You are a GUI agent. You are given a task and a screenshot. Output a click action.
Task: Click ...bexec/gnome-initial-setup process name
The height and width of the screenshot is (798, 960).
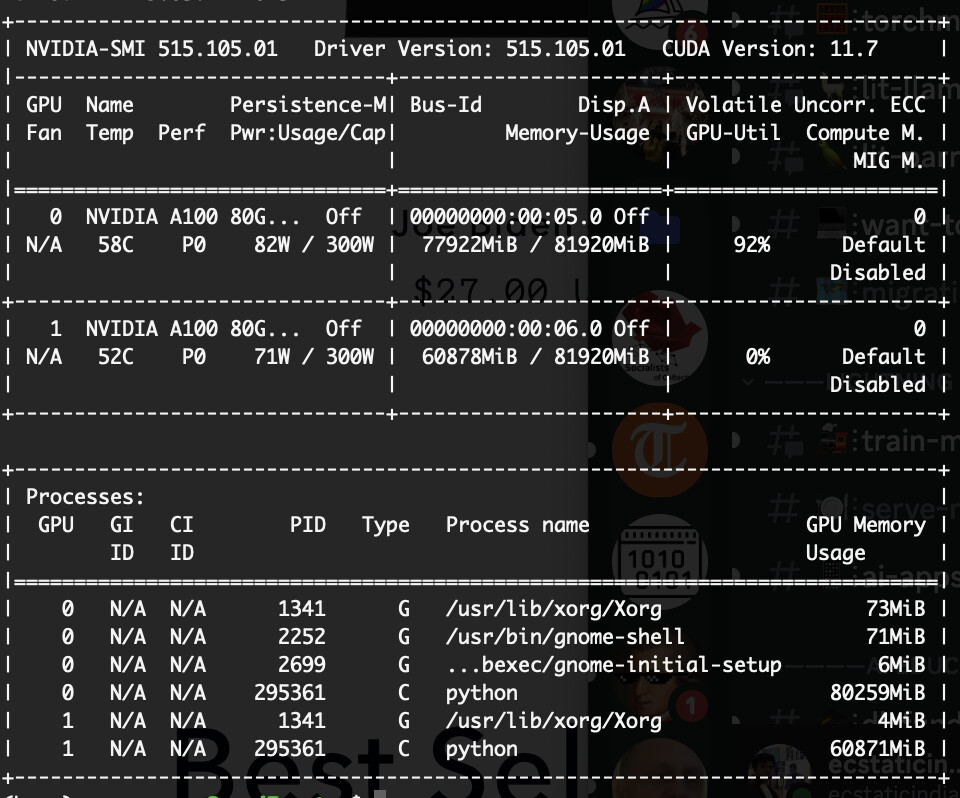coord(613,665)
